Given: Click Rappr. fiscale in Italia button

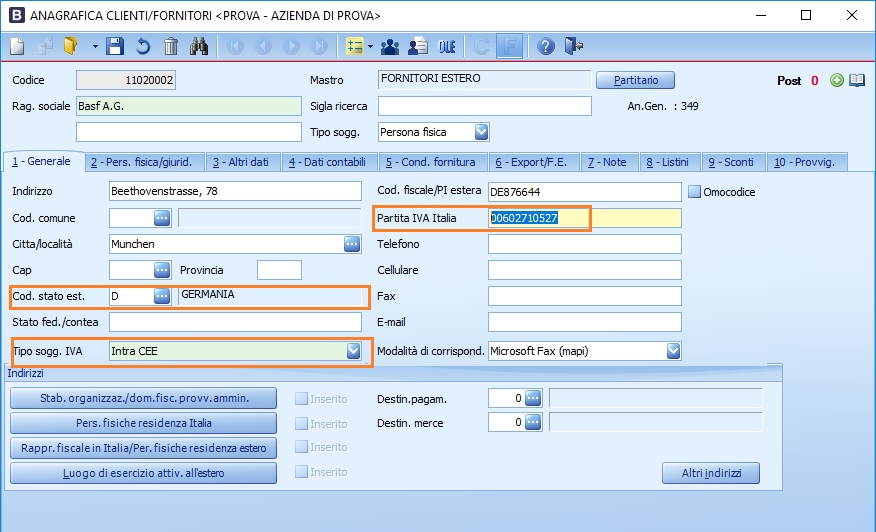Looking at the screenshot, I should [x=144, y=448].
